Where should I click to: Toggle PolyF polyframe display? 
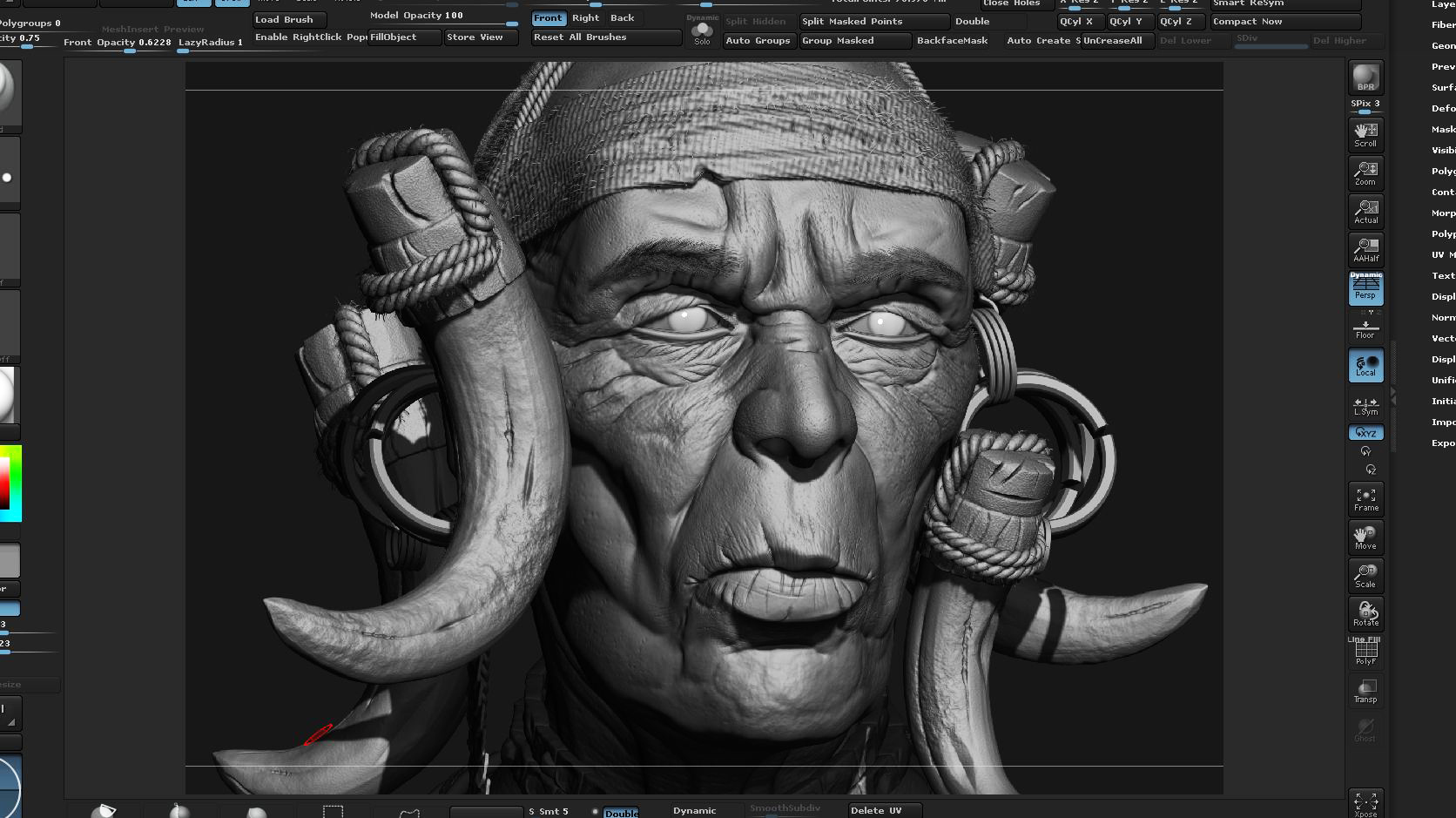click(1365, 652)
